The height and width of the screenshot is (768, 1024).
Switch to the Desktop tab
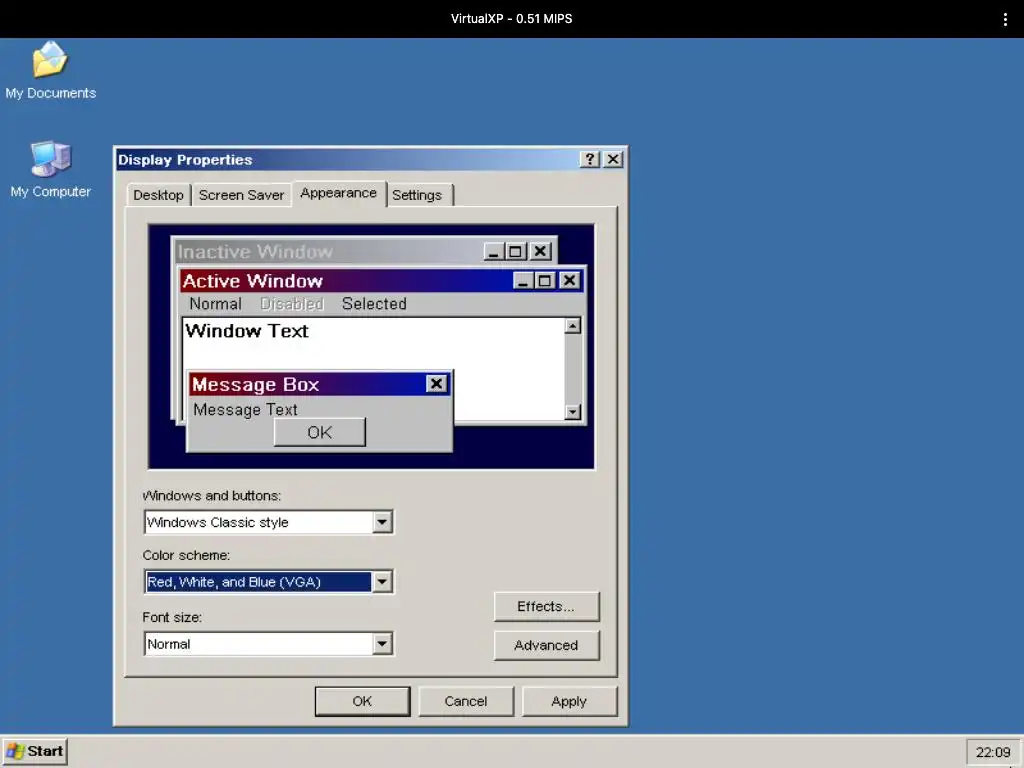point(158,195)
